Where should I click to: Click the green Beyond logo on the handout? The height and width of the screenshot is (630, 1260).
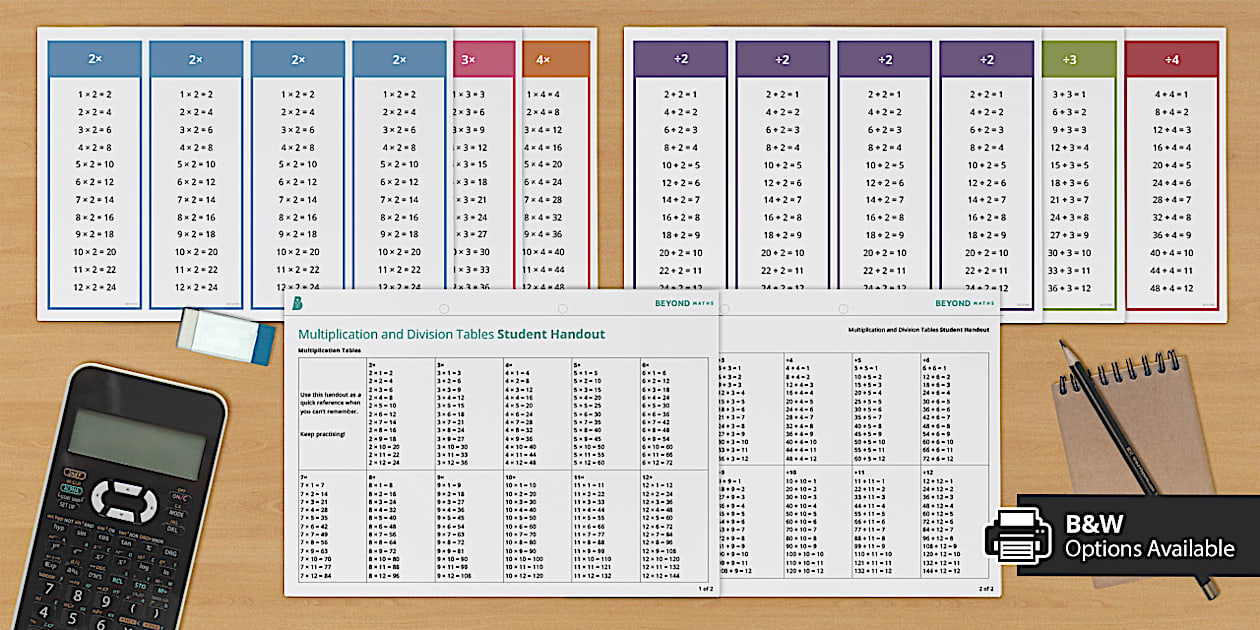297,303
